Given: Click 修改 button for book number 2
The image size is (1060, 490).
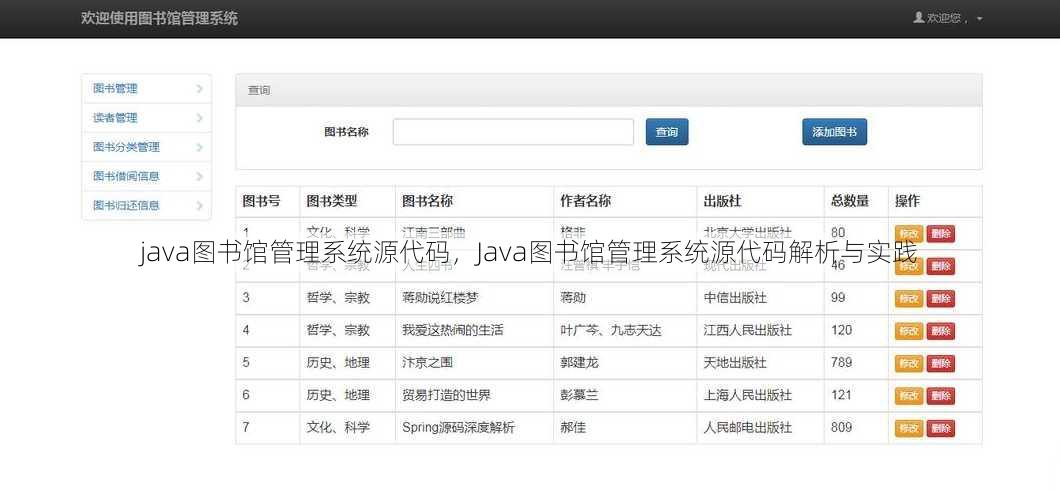Looking at the screenshot, I should pos(909,266).
